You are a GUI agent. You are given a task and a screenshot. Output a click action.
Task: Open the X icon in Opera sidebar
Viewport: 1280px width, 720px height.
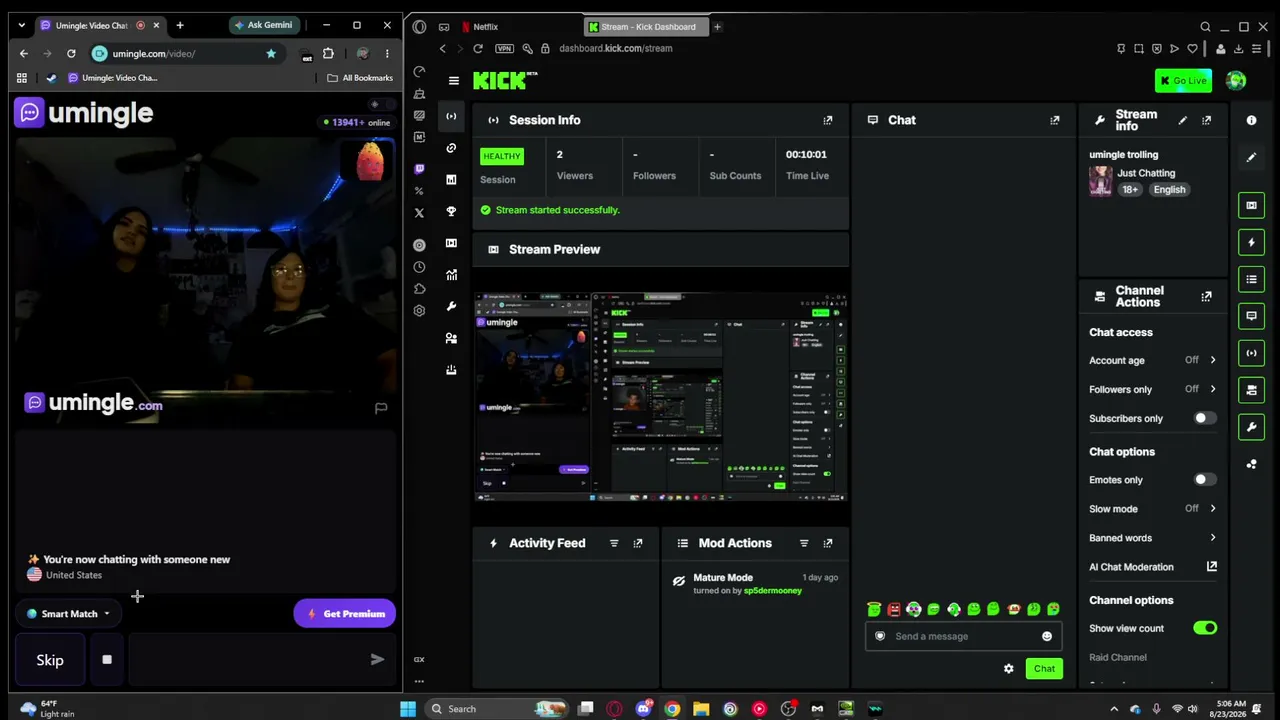tap(419, 212)
